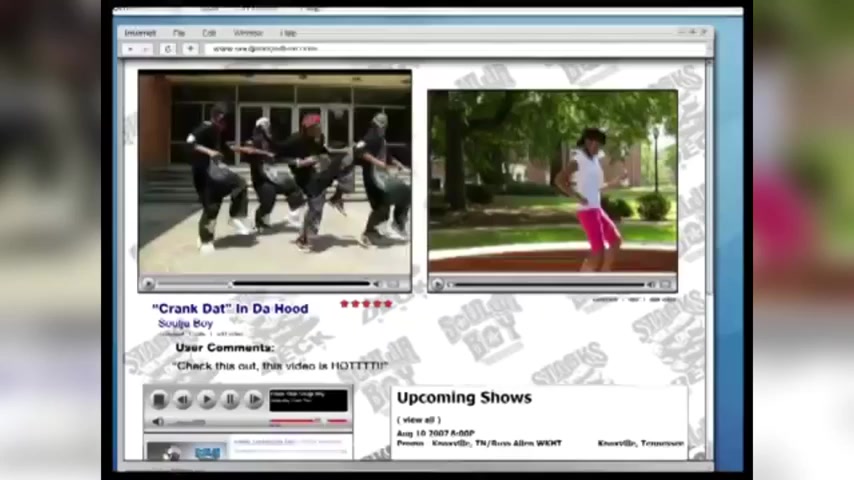
Task: Click the User Comments heading
Action: pos(224,348)
